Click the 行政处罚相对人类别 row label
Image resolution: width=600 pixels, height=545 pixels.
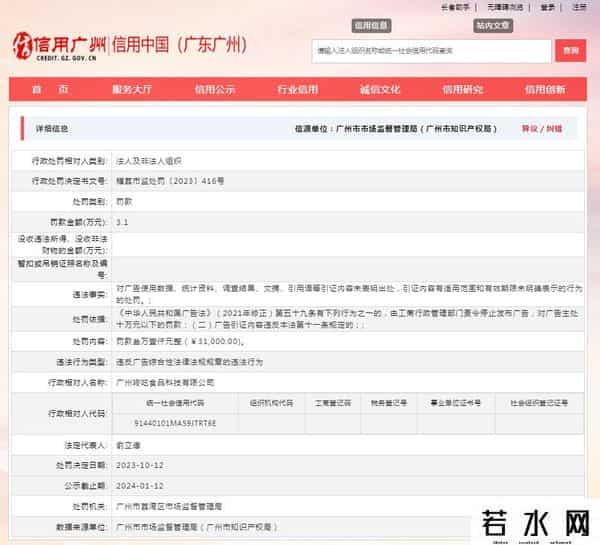68,161
